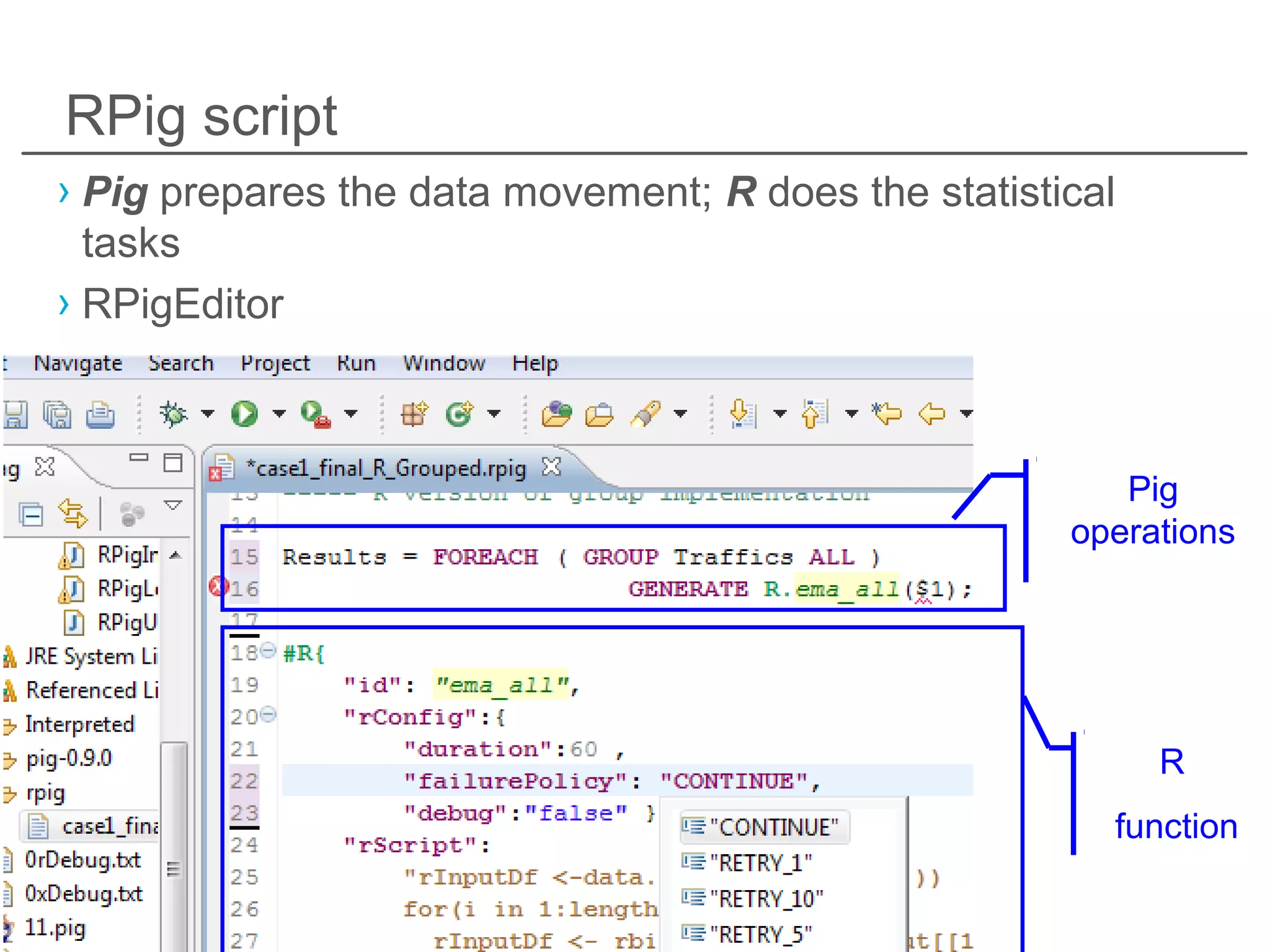
Task: Open the Search menu
Action: (180, 363)
